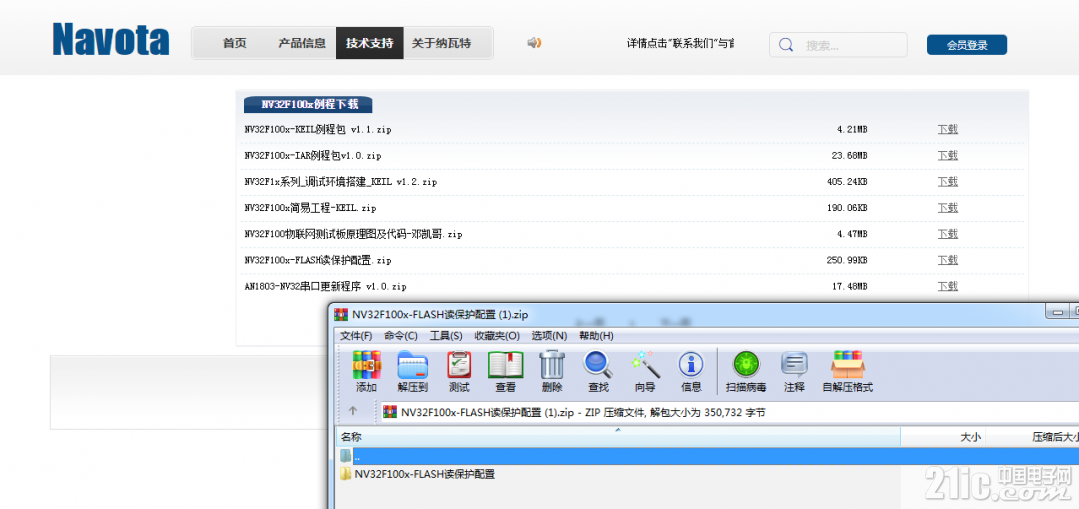
Task: Click the Navota logo
Action: tap(111, 39)
